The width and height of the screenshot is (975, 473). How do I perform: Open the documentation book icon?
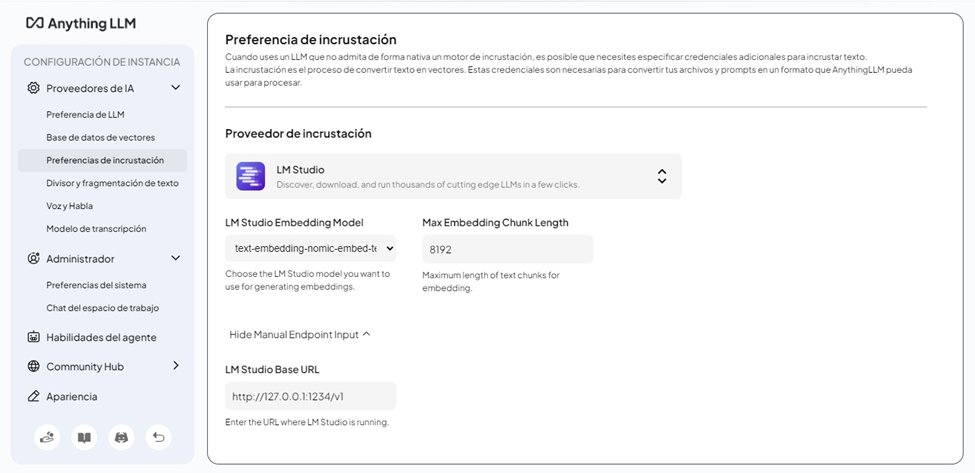click(84, 437)
